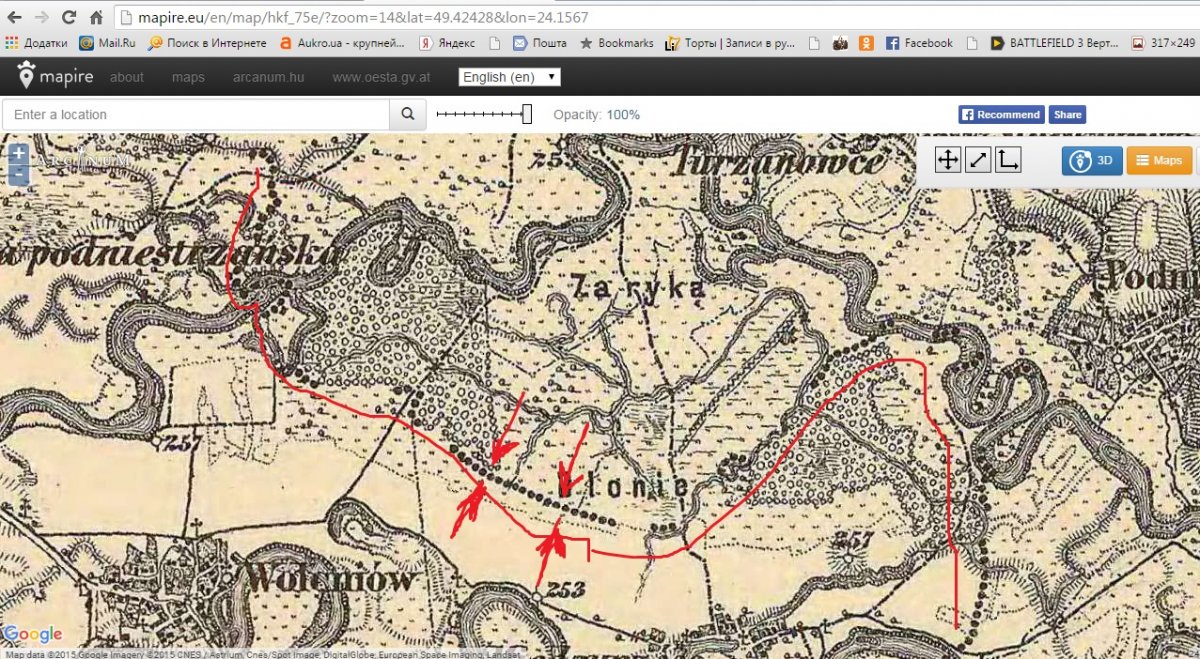Image resolution: width=1200 pixels, height=659 pixels.
Task: Click the magnifier search button
Action: tap(407, 114)
